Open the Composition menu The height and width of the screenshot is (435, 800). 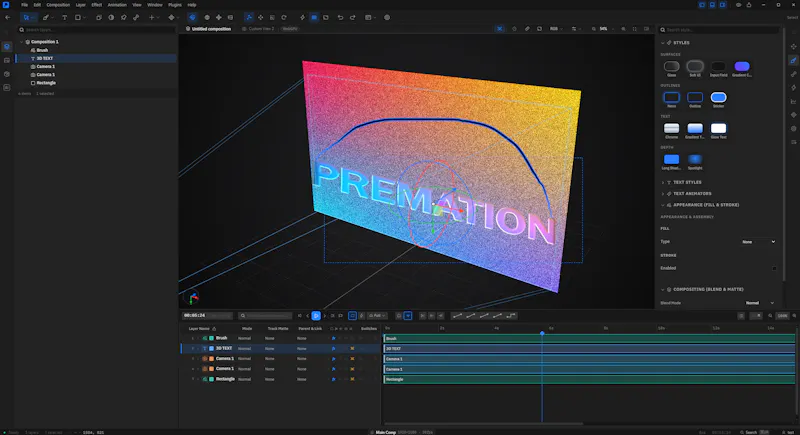pyautogui.click(x=58, y=5)
